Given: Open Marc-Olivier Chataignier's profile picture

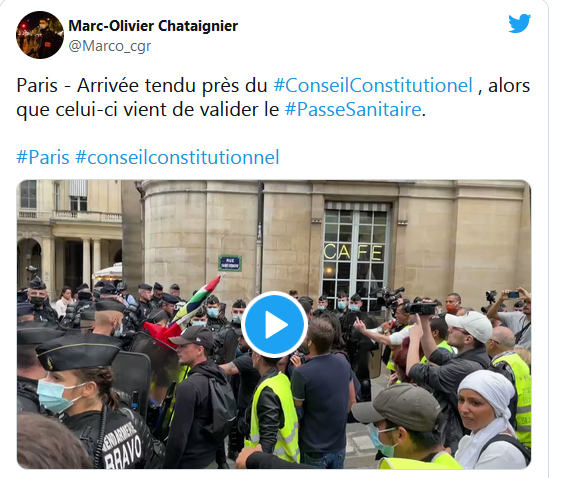Looking at the screenshot, I should tap(40, 35).
